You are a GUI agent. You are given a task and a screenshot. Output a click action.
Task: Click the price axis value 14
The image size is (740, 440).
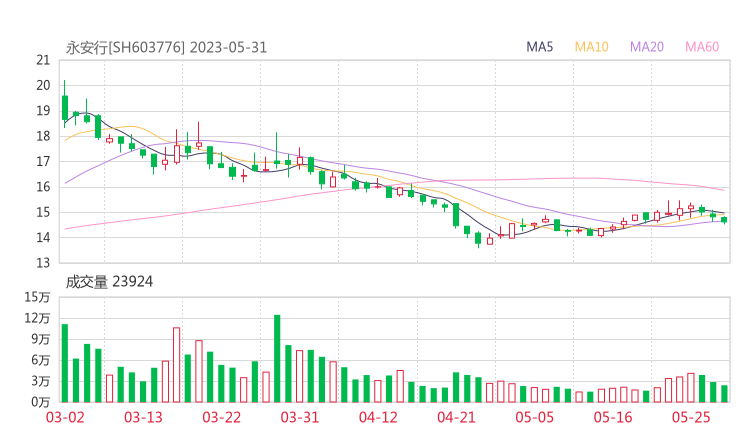43,237
